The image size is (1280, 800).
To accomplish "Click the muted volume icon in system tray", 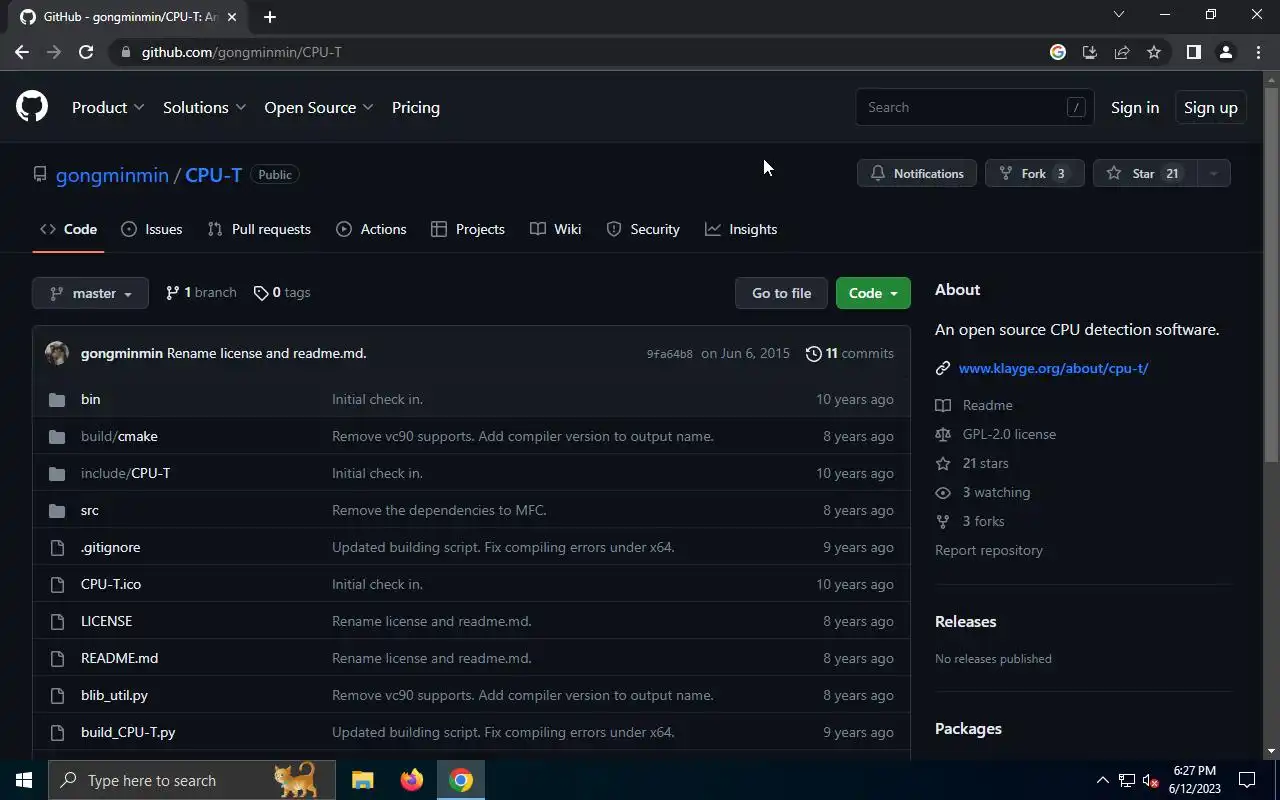I will [1151, 780].
